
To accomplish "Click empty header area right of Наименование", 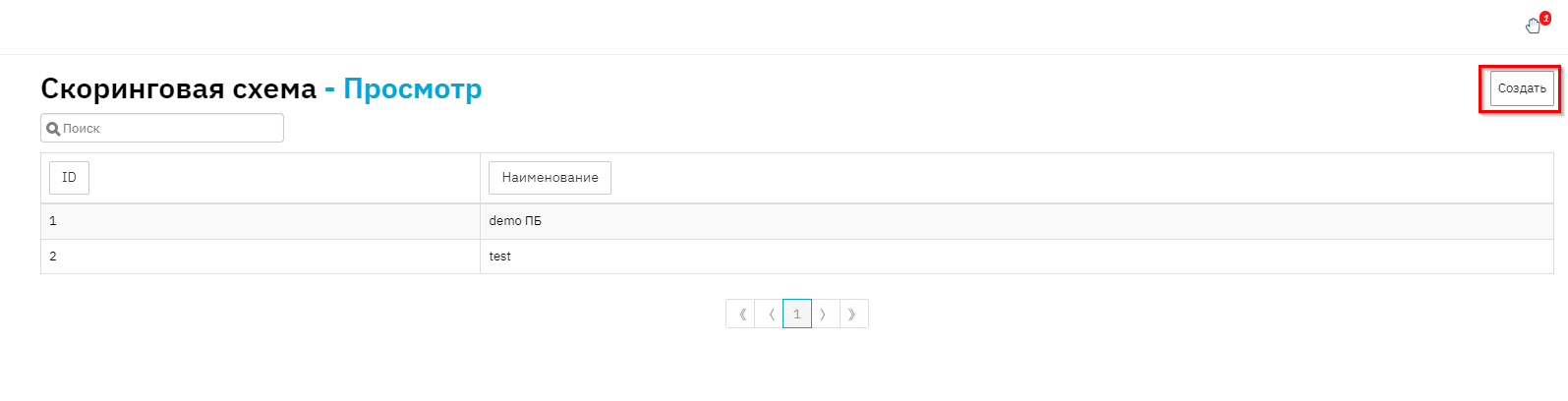I will 1081,178.
